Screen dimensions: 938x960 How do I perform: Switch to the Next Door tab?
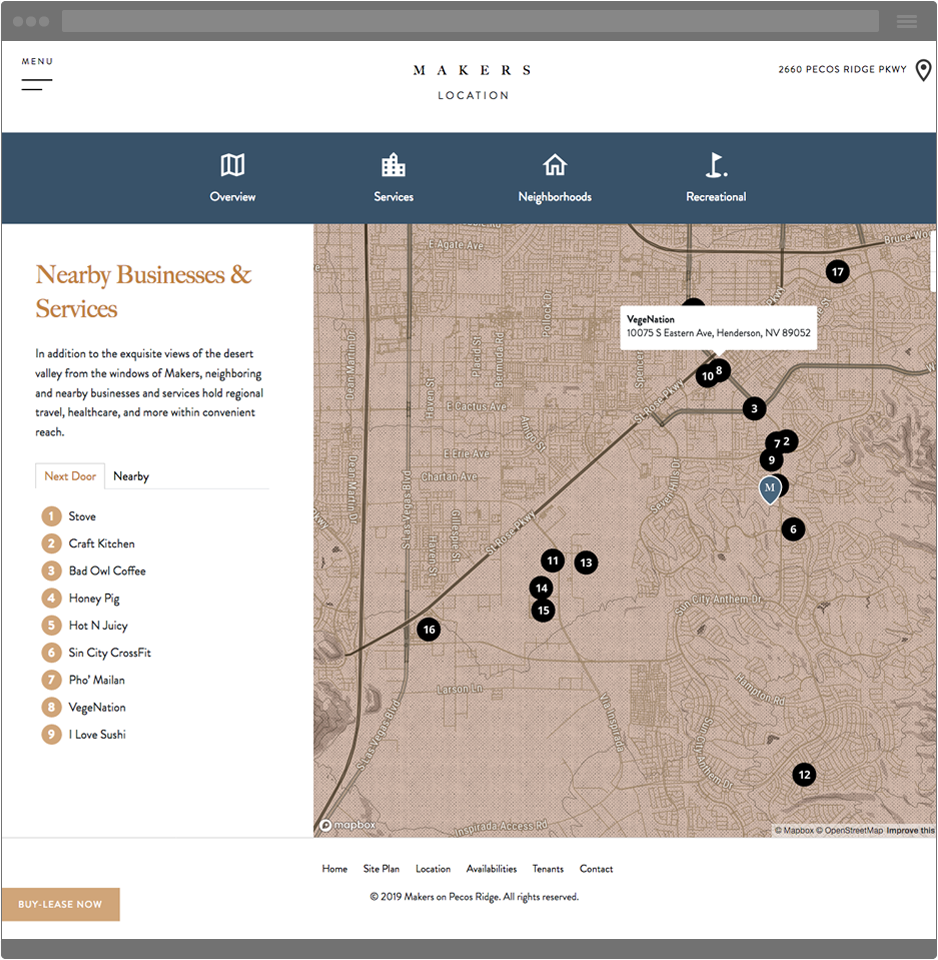click(x=70, y=476)
